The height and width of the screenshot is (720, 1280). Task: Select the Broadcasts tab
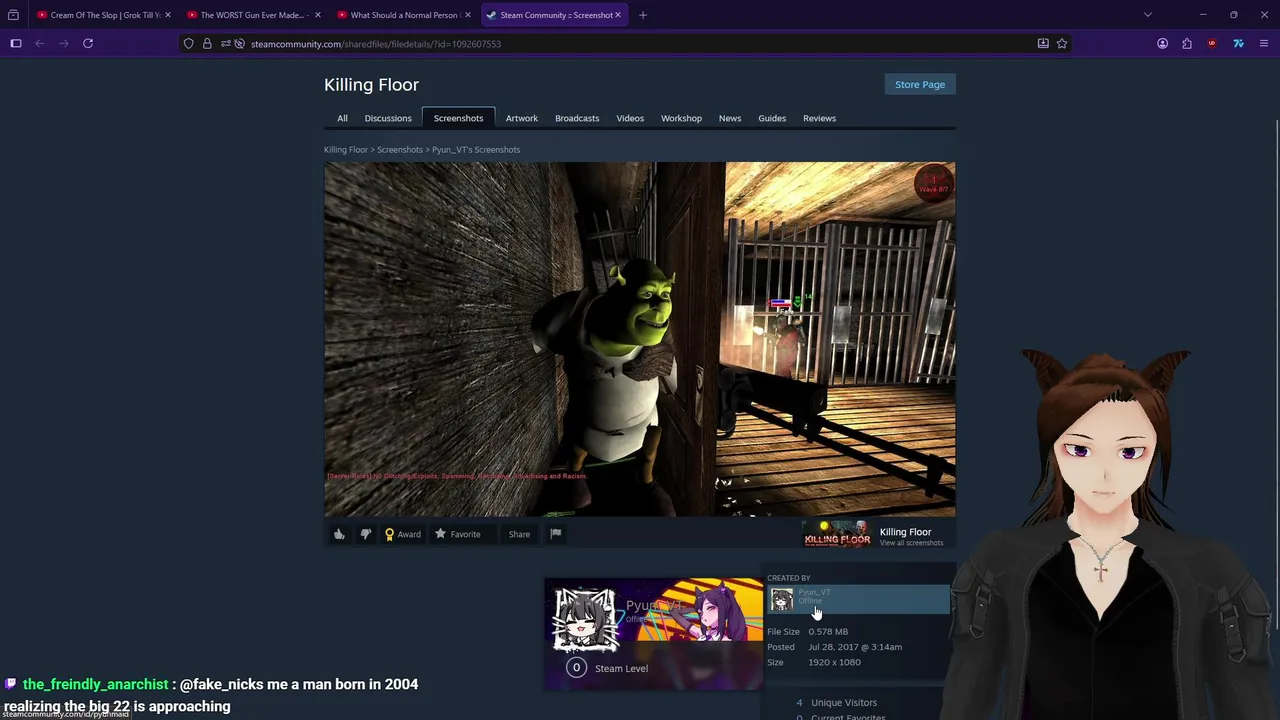[577, 118]
